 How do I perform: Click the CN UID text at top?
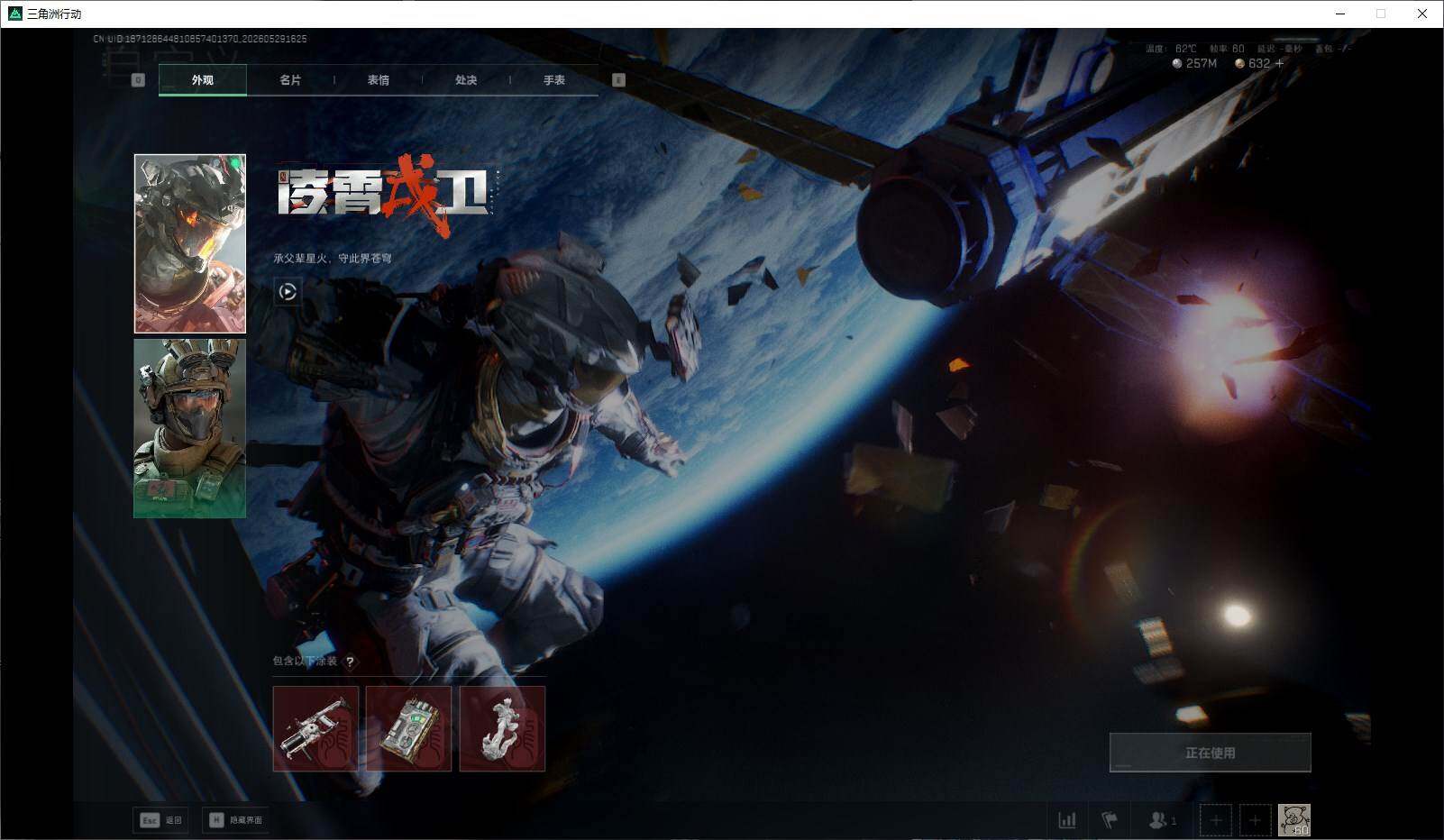(200, 39)
